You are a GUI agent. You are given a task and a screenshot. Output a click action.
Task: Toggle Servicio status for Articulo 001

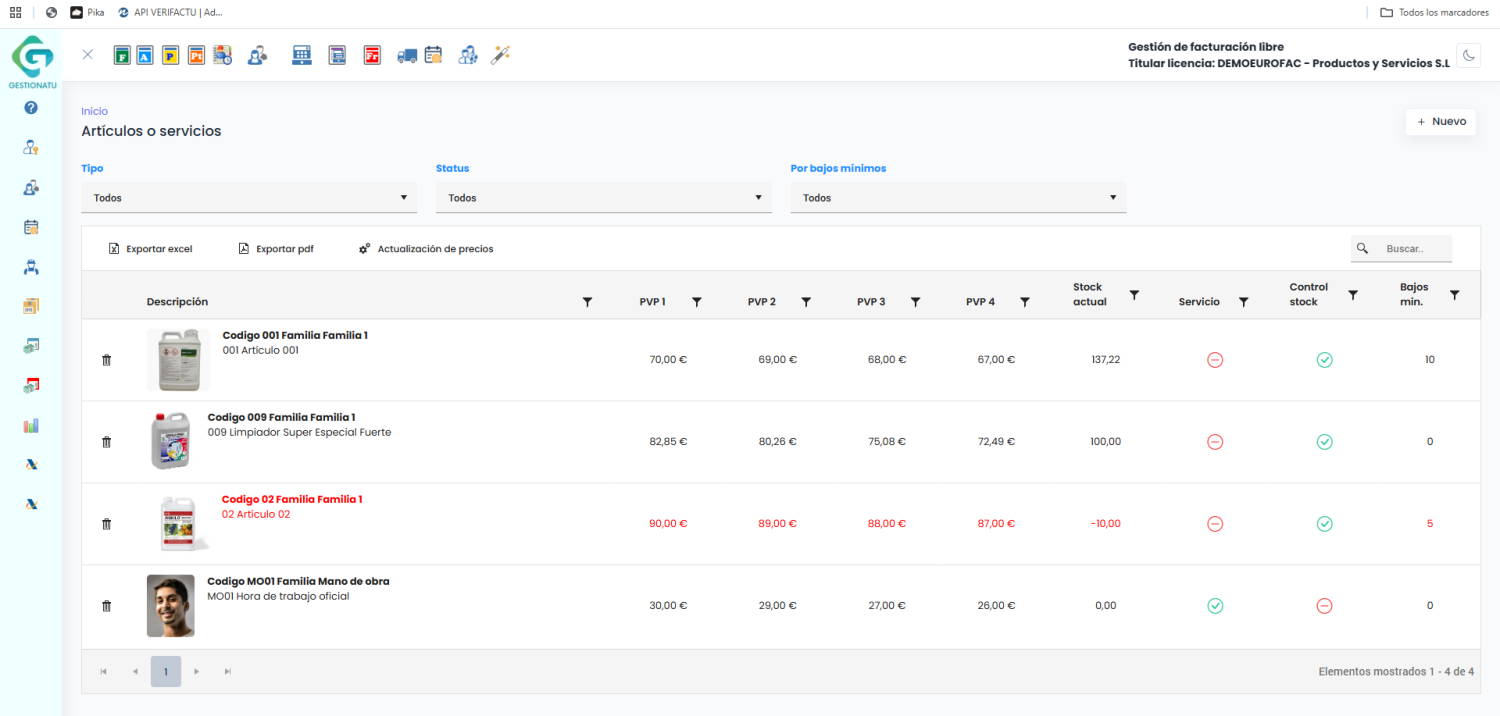click(x=1215, y=360)
